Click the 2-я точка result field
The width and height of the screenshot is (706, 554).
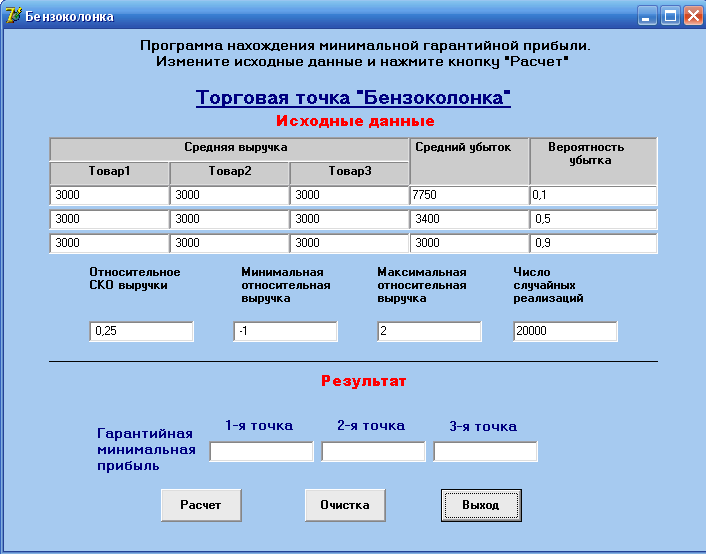point(373,451)
